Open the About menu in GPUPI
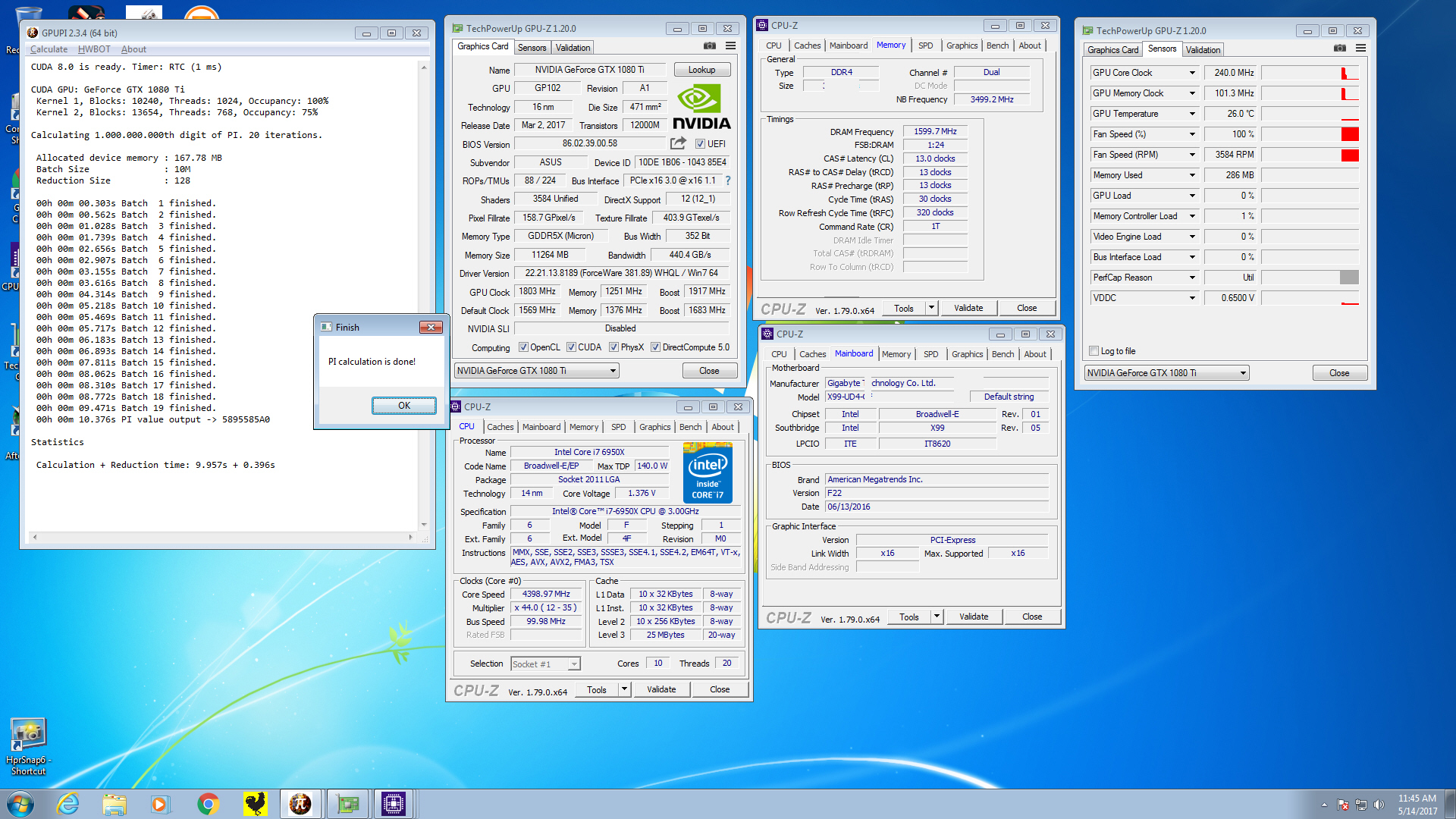This screenshot has width=1456, height=819. pyautogui.click(x=133, y=49)
